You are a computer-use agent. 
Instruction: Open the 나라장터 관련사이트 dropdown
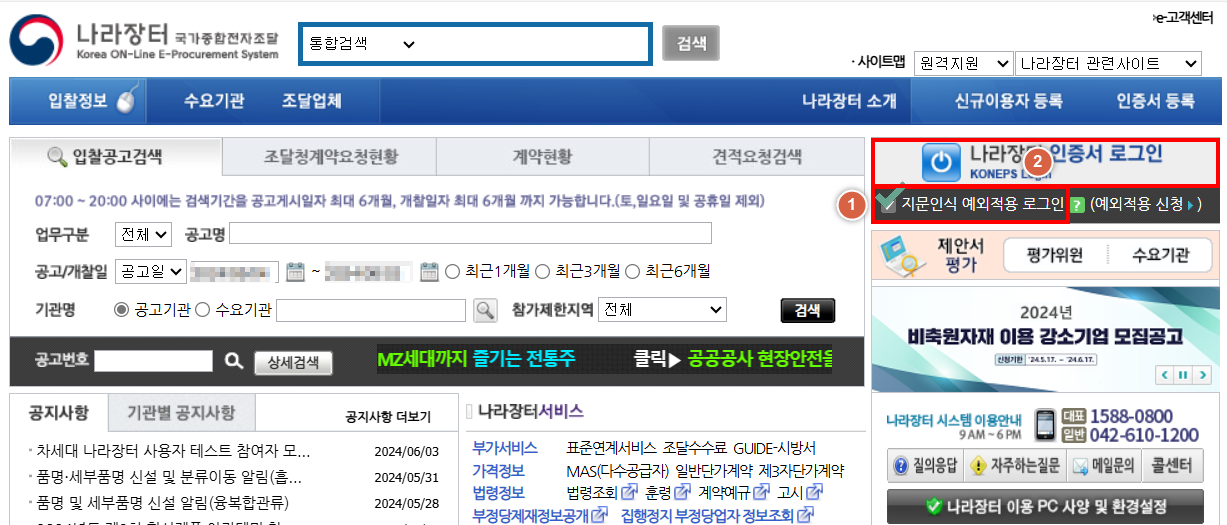pyautogui.click(x=1108, y=63)
